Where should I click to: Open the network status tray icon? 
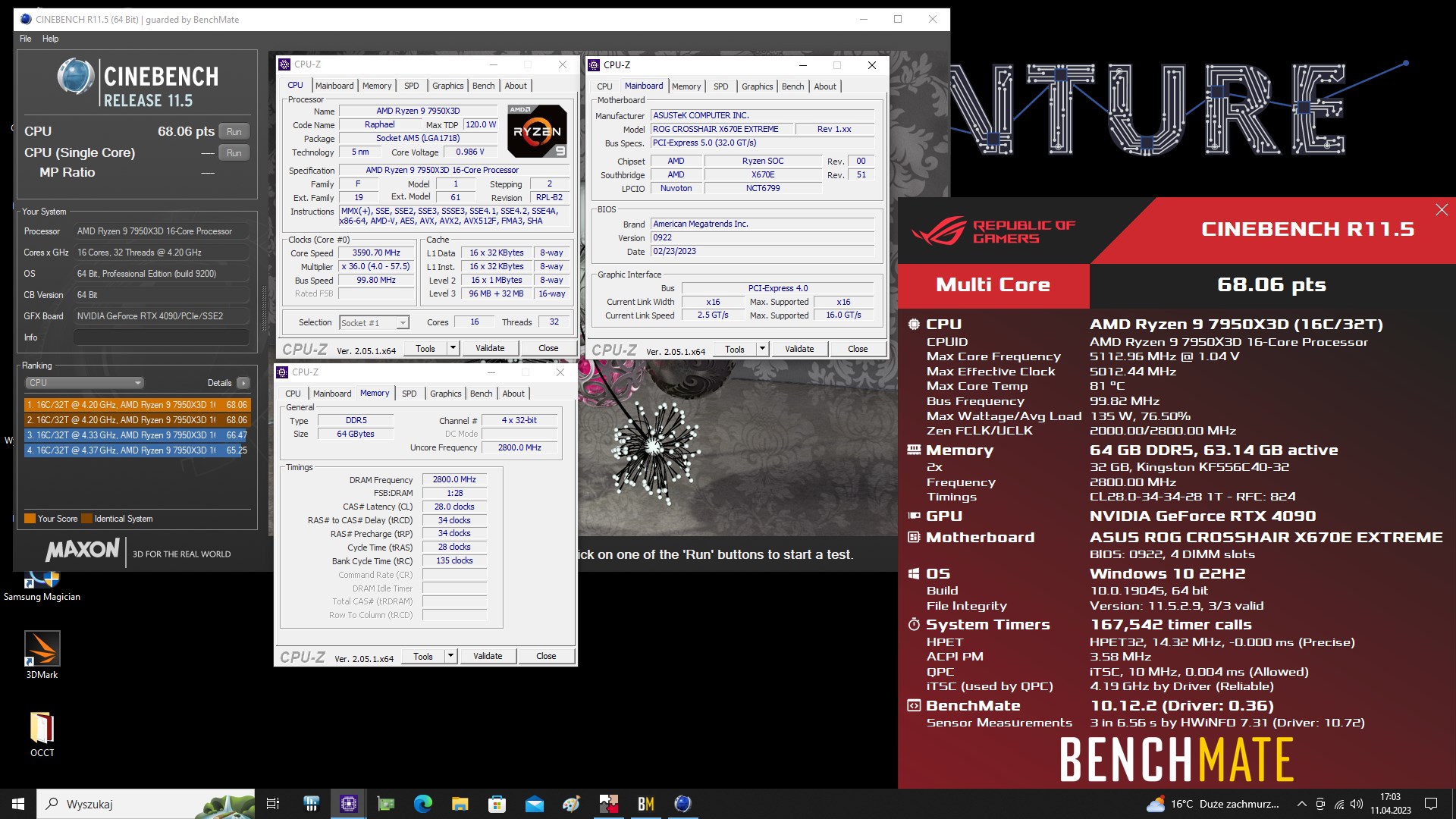point(1339,804)
